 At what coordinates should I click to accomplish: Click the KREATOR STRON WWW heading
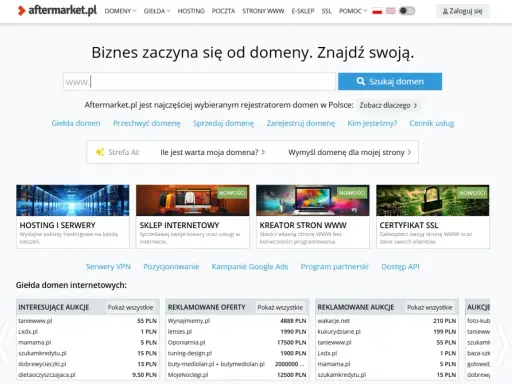[303, 225]
